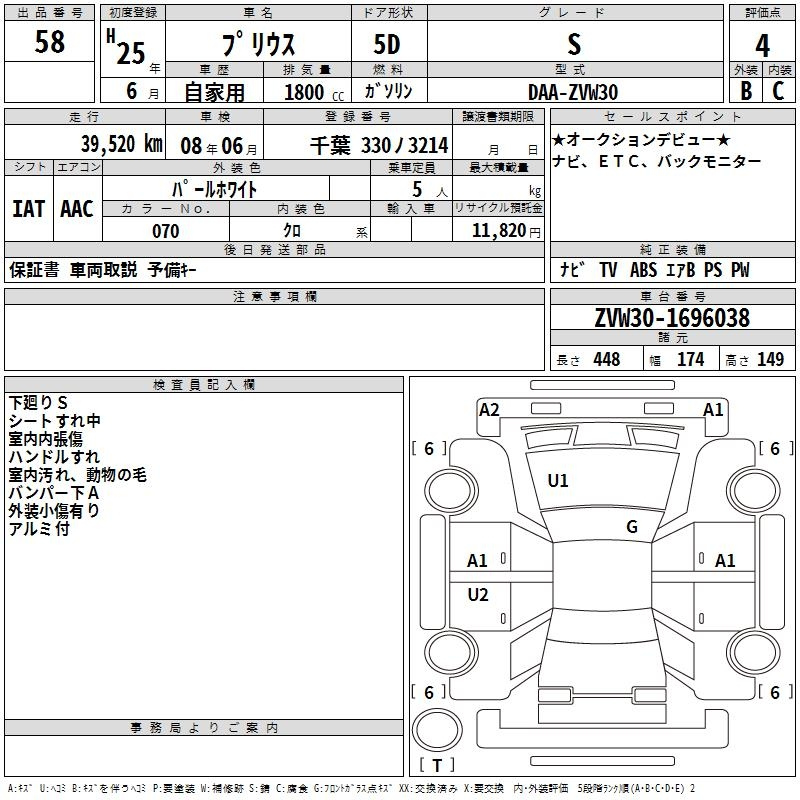
Task: Click the chassis number ZVW30-1696038
Action: (671, 318)
